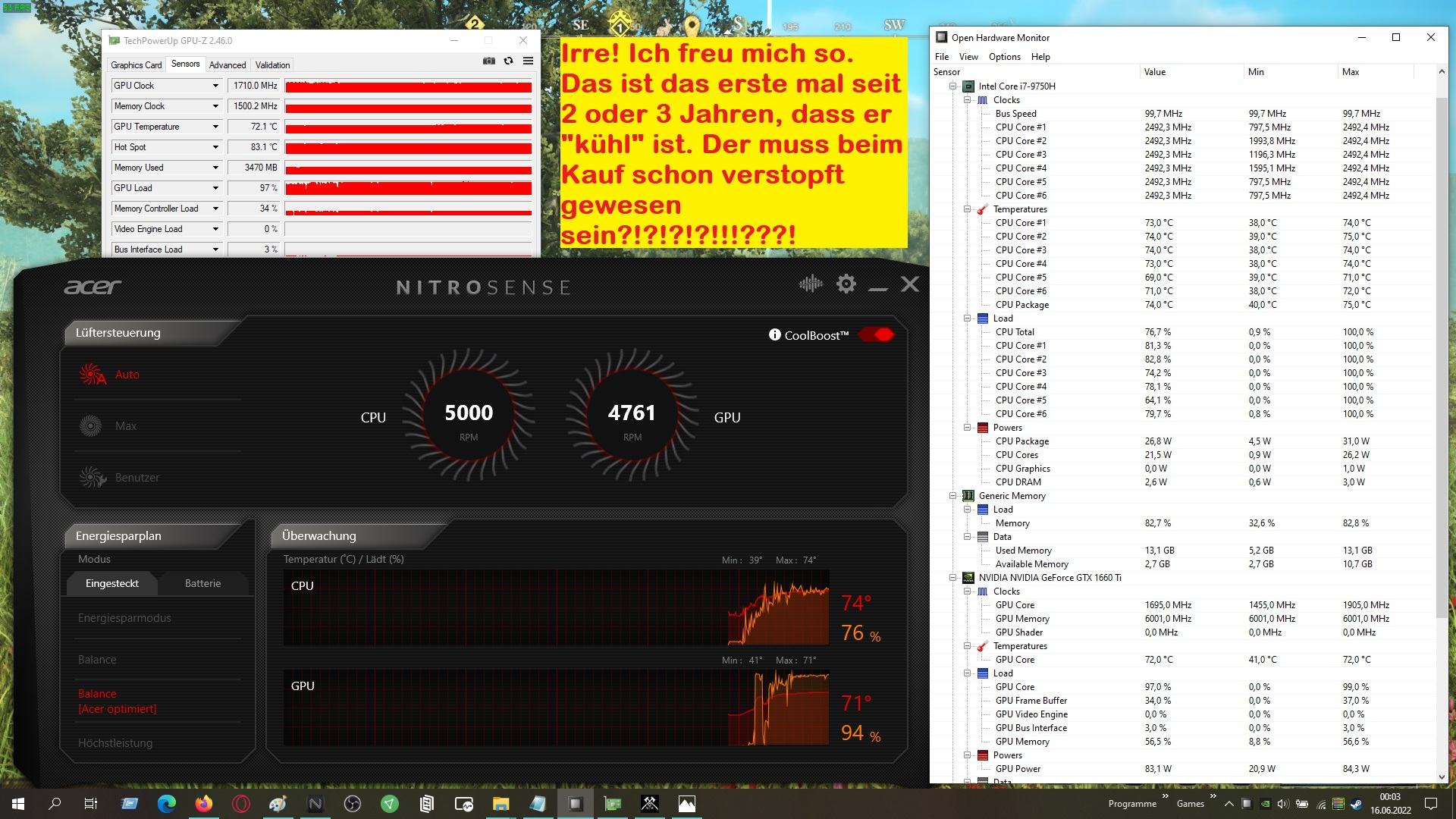
Task: Open GPU-Z screenshot camera icon
Action: [489, 61]
